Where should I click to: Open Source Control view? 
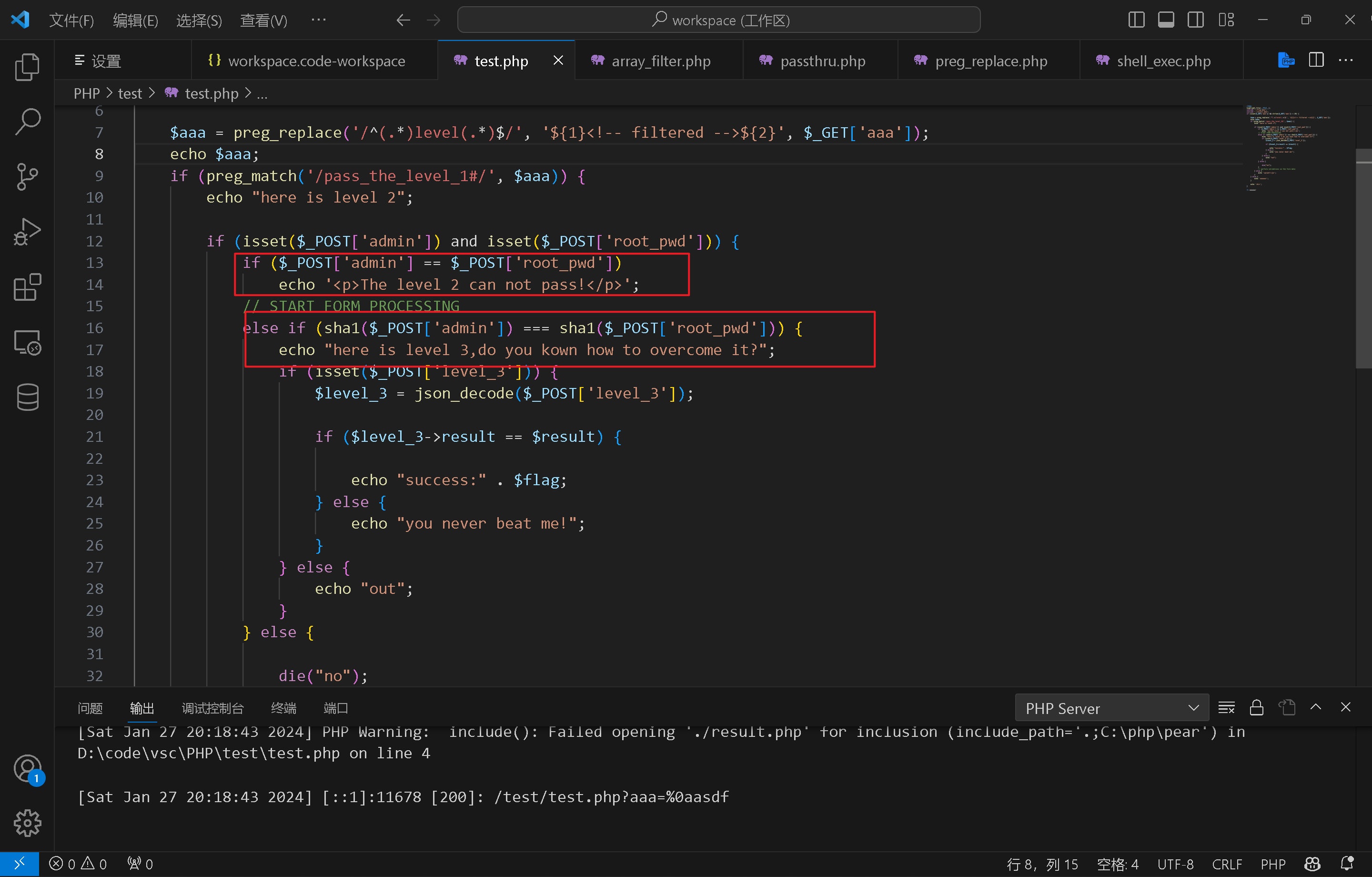[27, 177]
